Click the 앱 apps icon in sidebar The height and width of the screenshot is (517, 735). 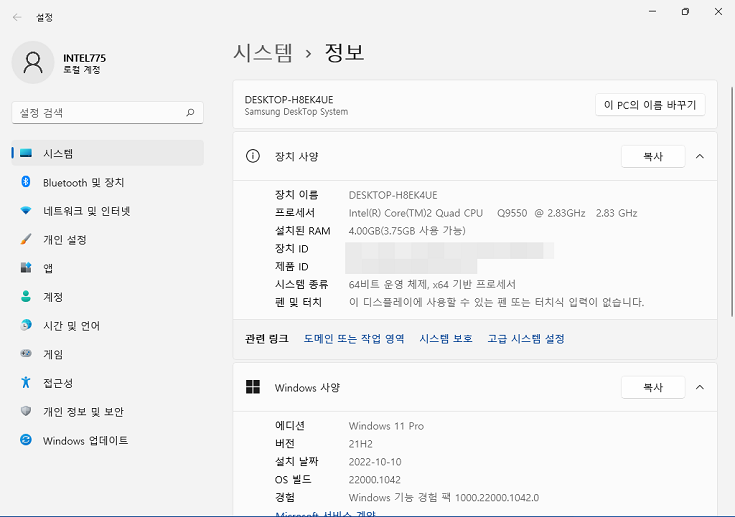(x=26, y=268)
